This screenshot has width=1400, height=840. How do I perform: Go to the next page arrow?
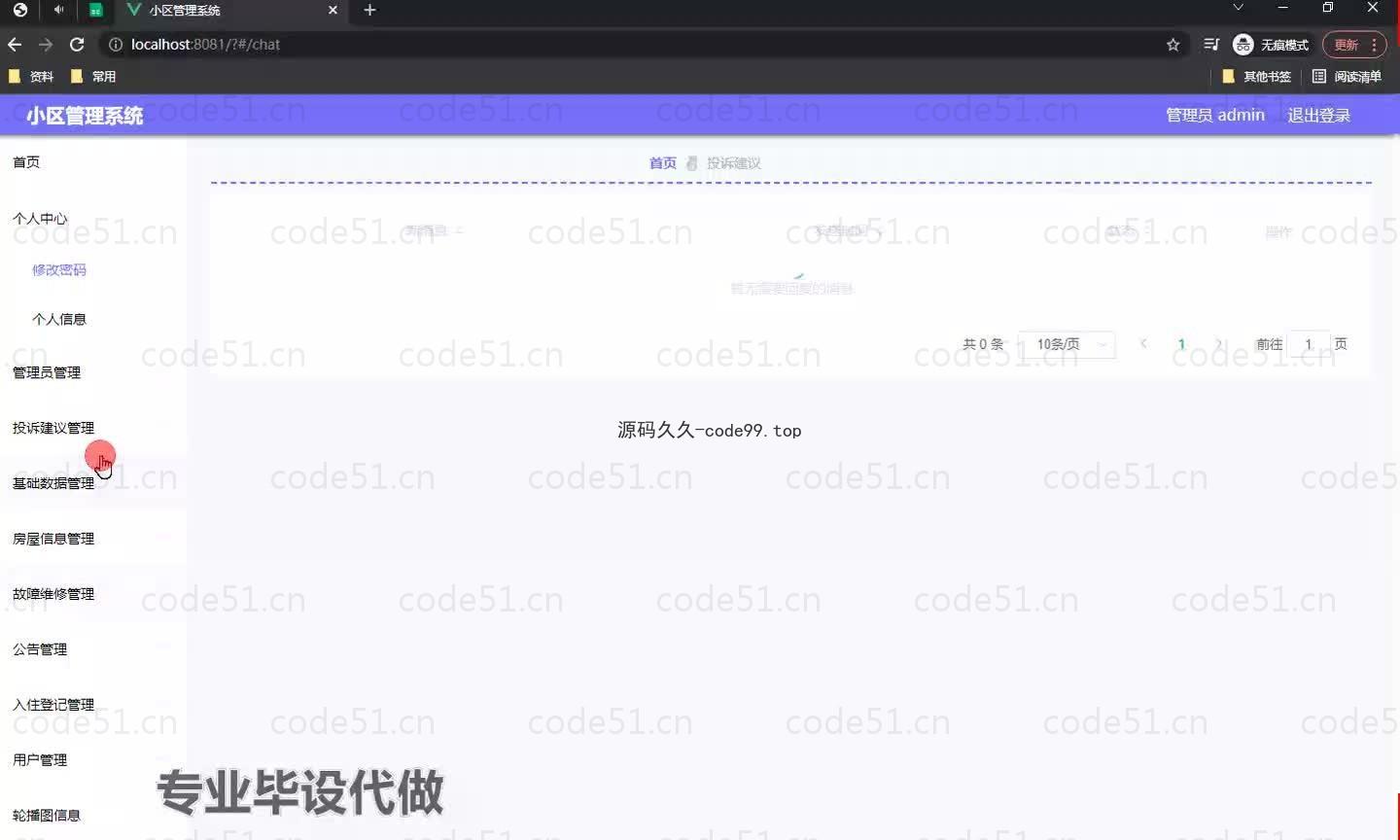click(x=1218, y=344)
